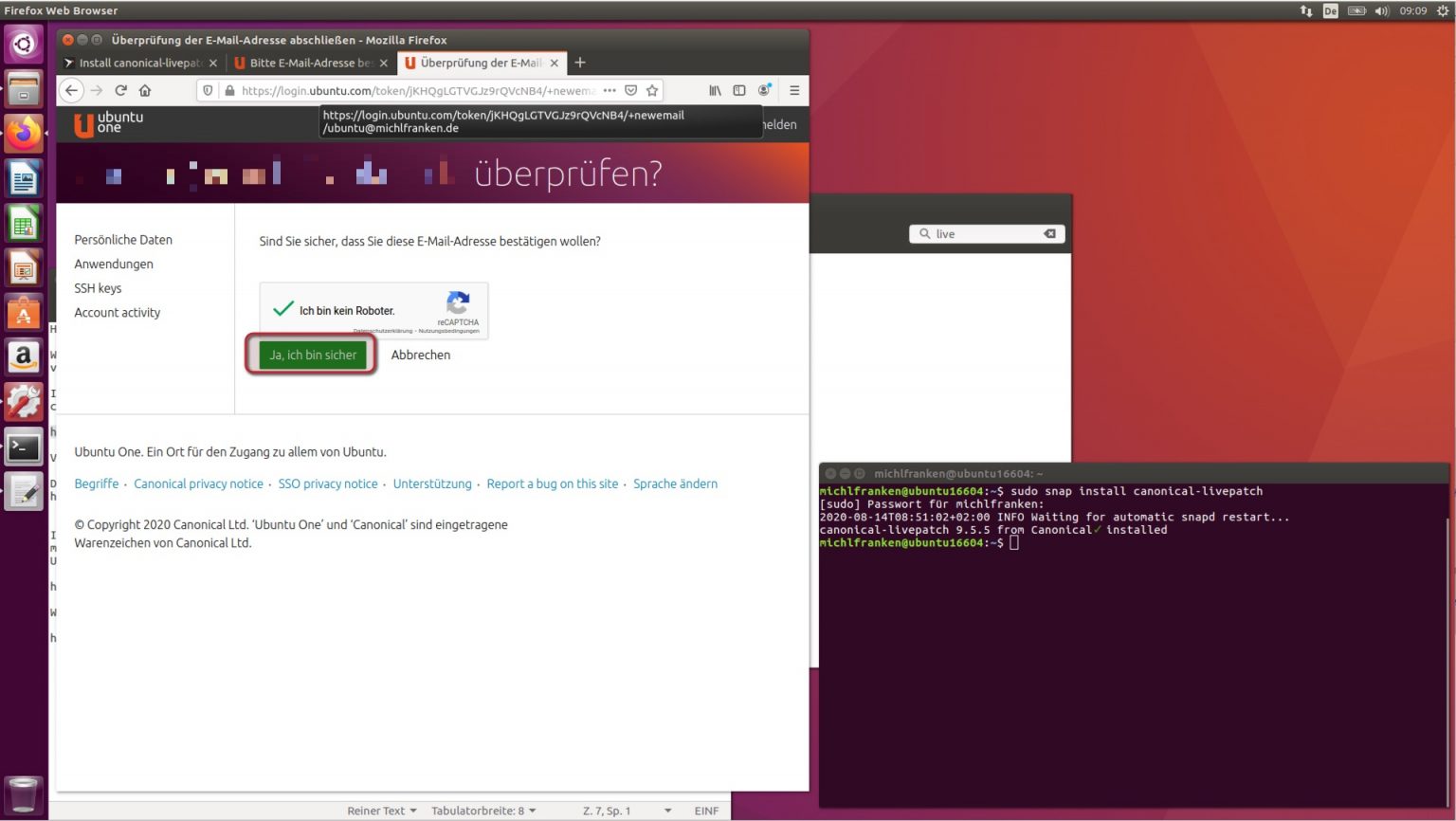This screenshot has width=1456, height=821.
Task: Toggle the Firefox sidebar
Action: pyautogui.click(x=739, y=90)
